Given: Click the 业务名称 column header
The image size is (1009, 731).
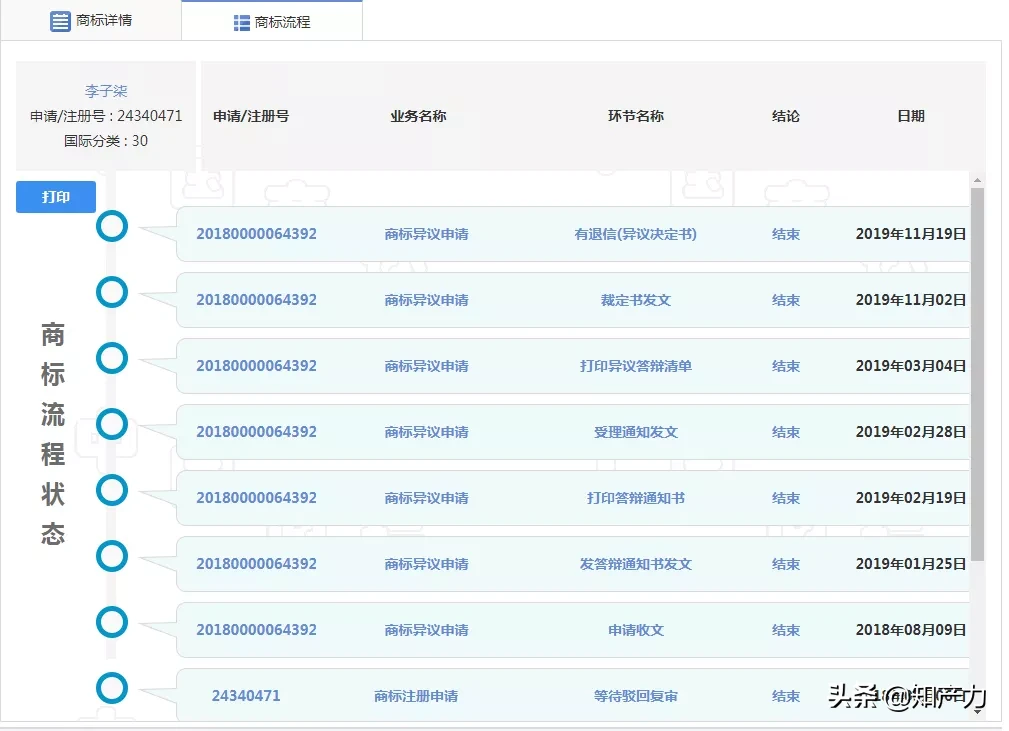Looking at the screenshot, I should click(418, 116).
